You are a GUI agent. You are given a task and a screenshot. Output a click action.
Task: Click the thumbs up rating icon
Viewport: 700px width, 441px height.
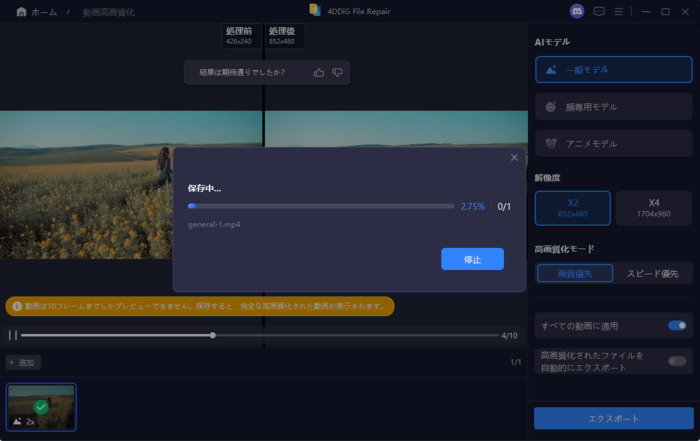coord(319,72)
